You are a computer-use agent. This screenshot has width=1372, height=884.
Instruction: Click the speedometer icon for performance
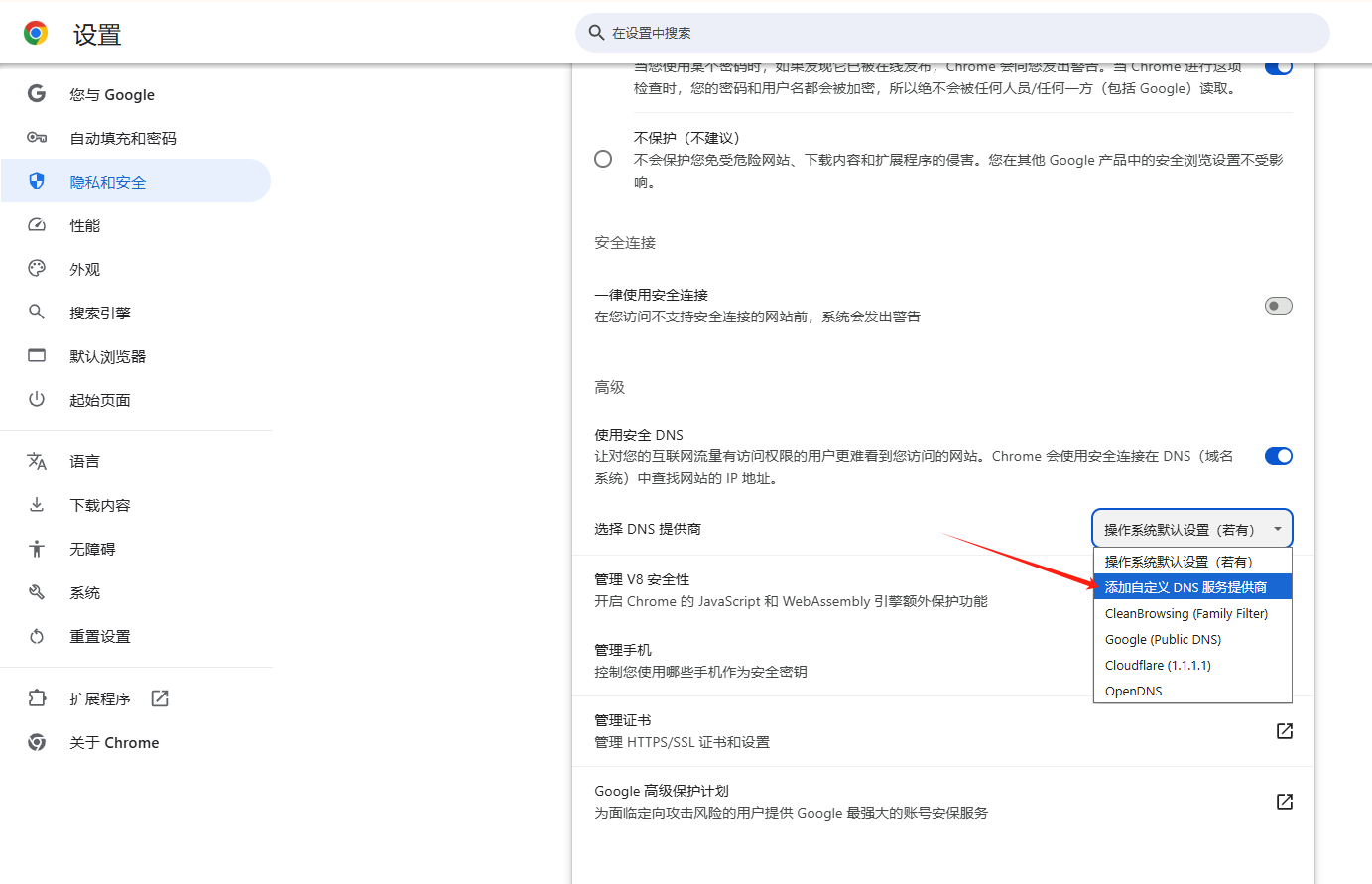tap(37, 225)
